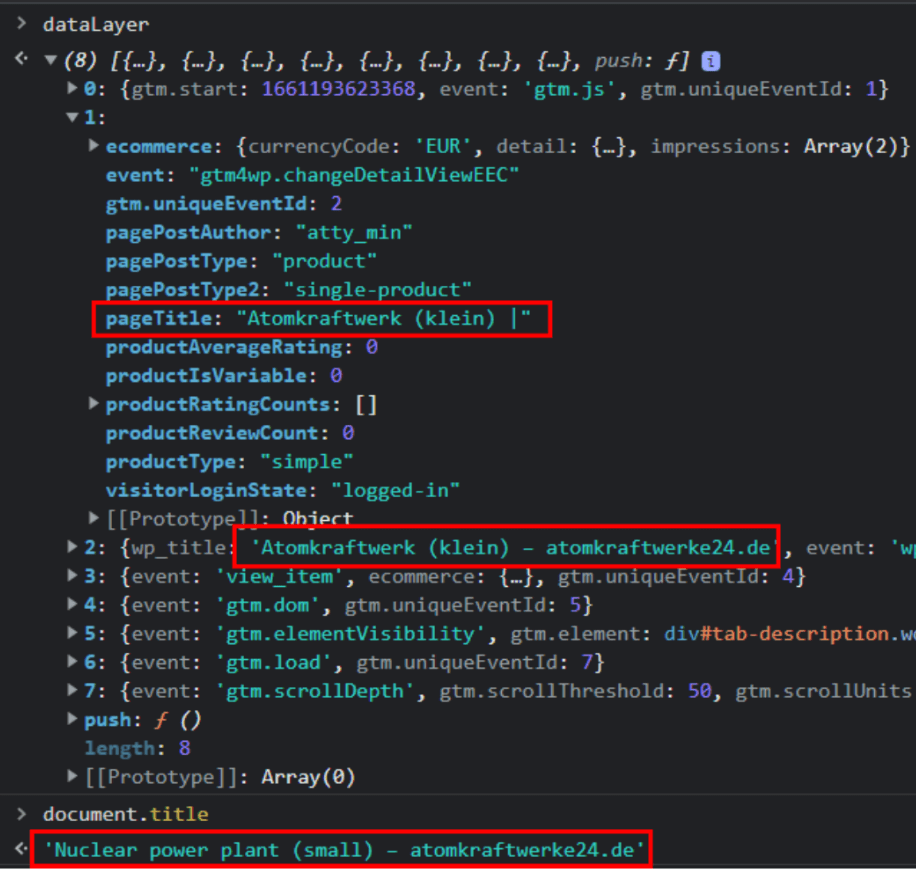Viewport: 916px width, 870px height.
Task: Collapse the expanded item 1 object
Action: click(x=72, y=118)
